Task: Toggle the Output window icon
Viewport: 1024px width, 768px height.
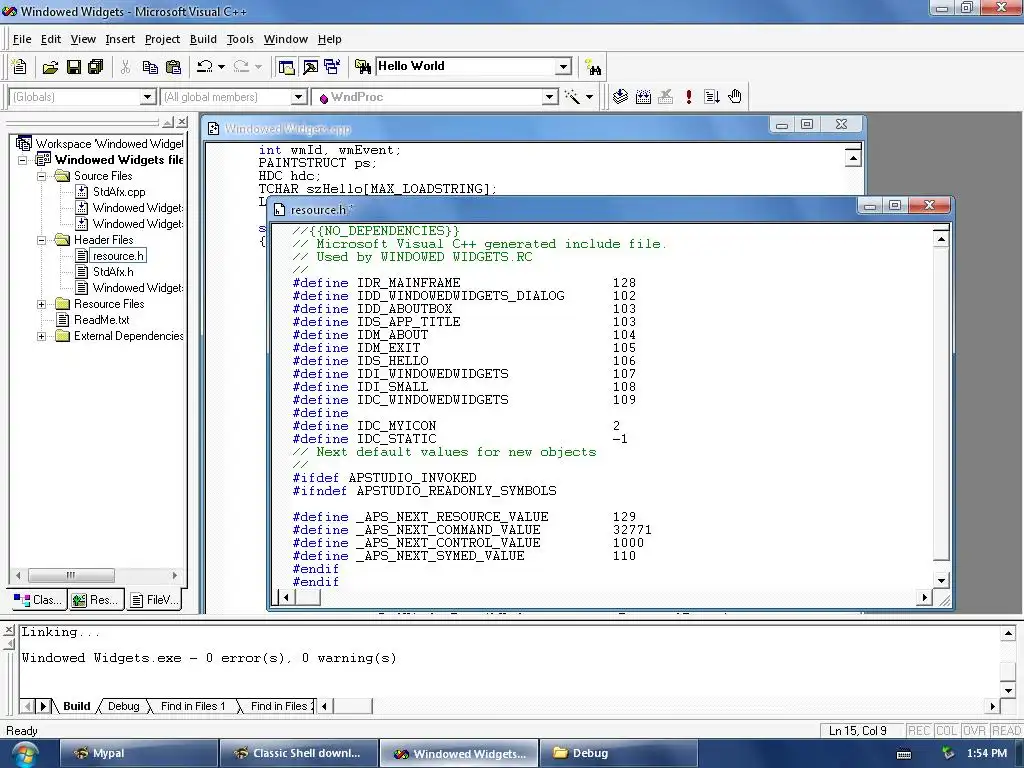Action: pos(310,67)
